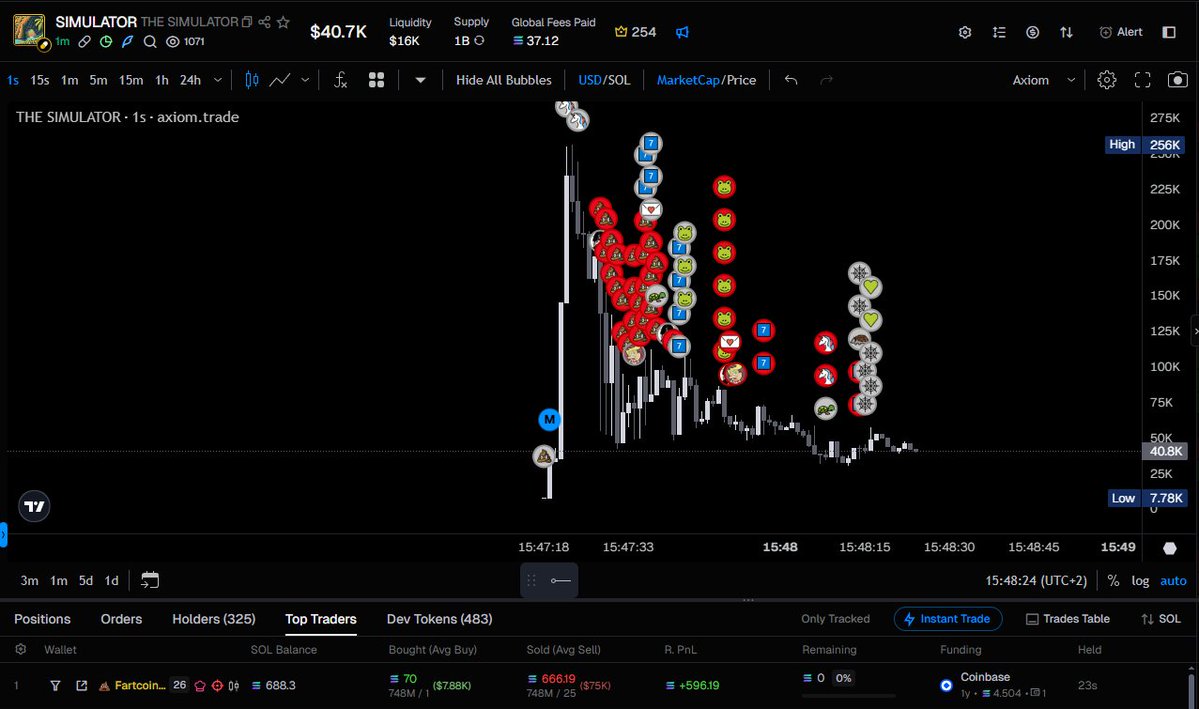Open Holders (325) tab
Image resolution: width=1199 pixels, height=709 pixels.
pyautogui.click(x=213, y=619)
